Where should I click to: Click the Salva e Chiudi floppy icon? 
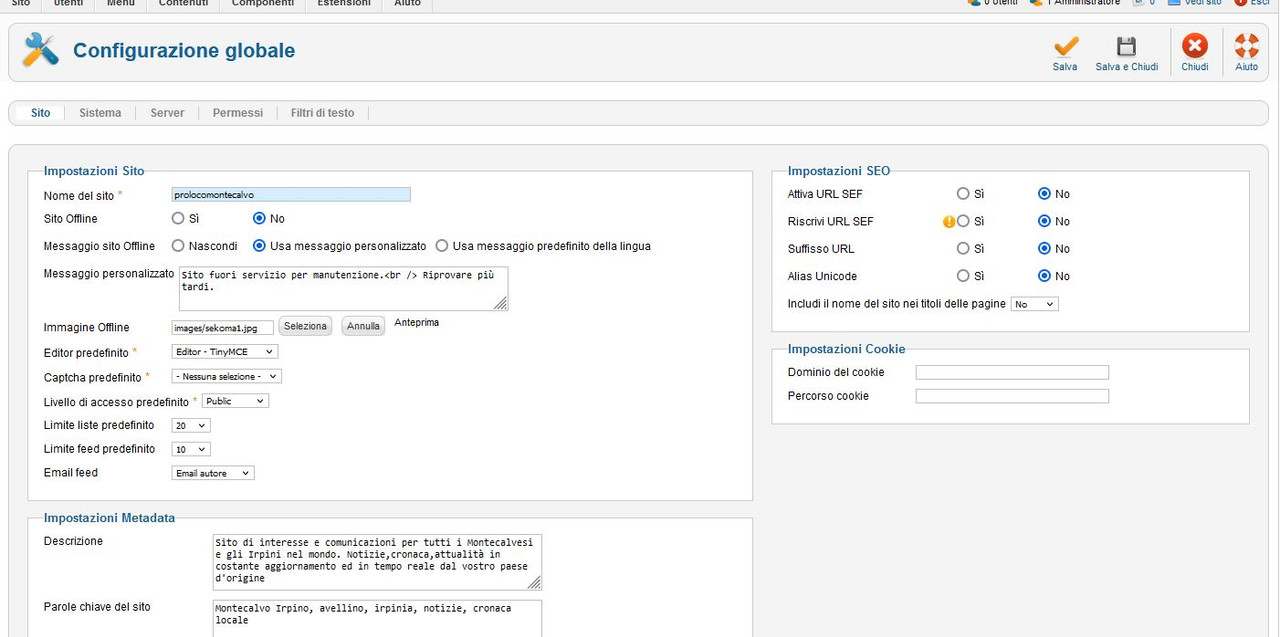[x=1127, y=46]
